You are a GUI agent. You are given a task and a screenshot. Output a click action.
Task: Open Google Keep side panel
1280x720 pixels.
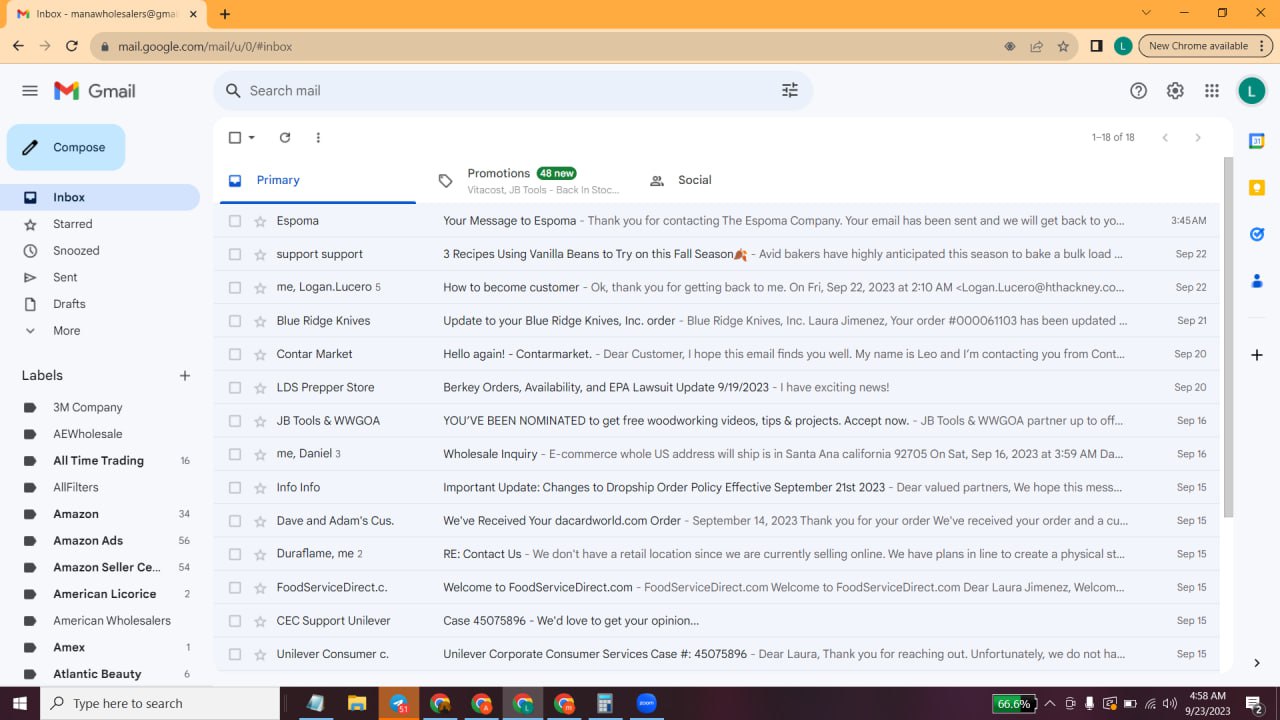click(1257, 188)
